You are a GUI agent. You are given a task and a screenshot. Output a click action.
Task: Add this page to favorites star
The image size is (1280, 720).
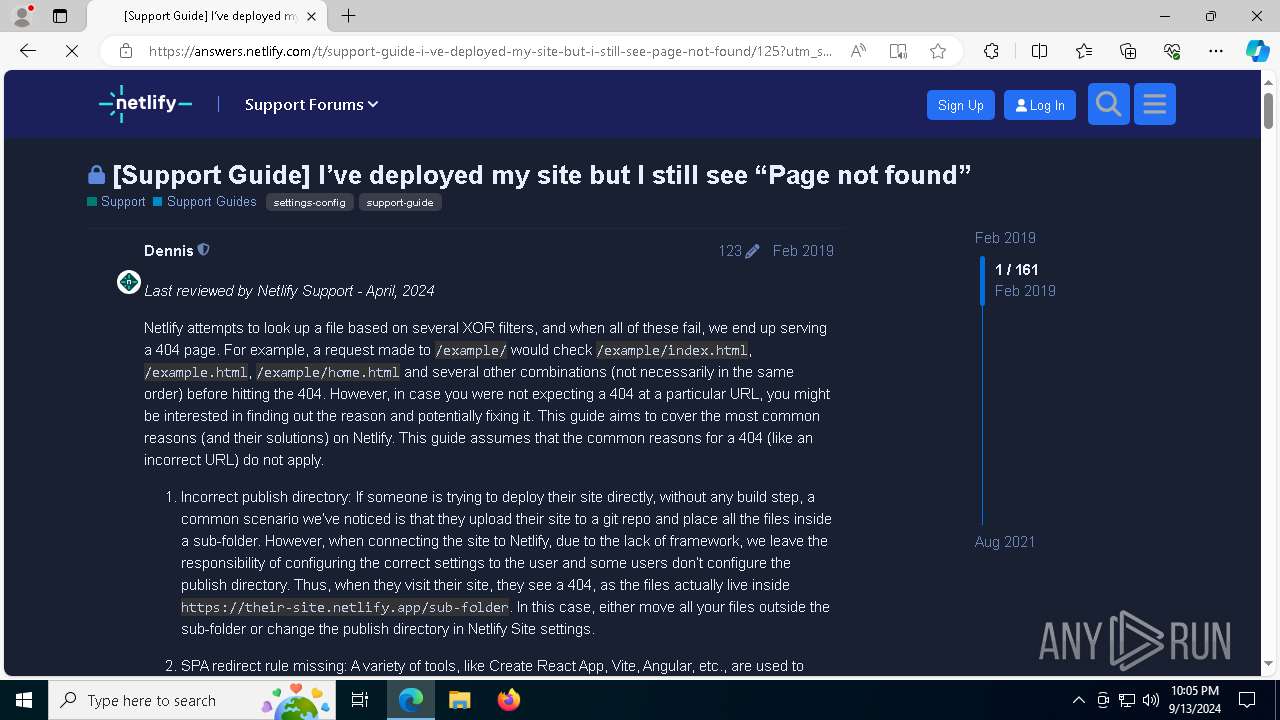click(938, 51)
